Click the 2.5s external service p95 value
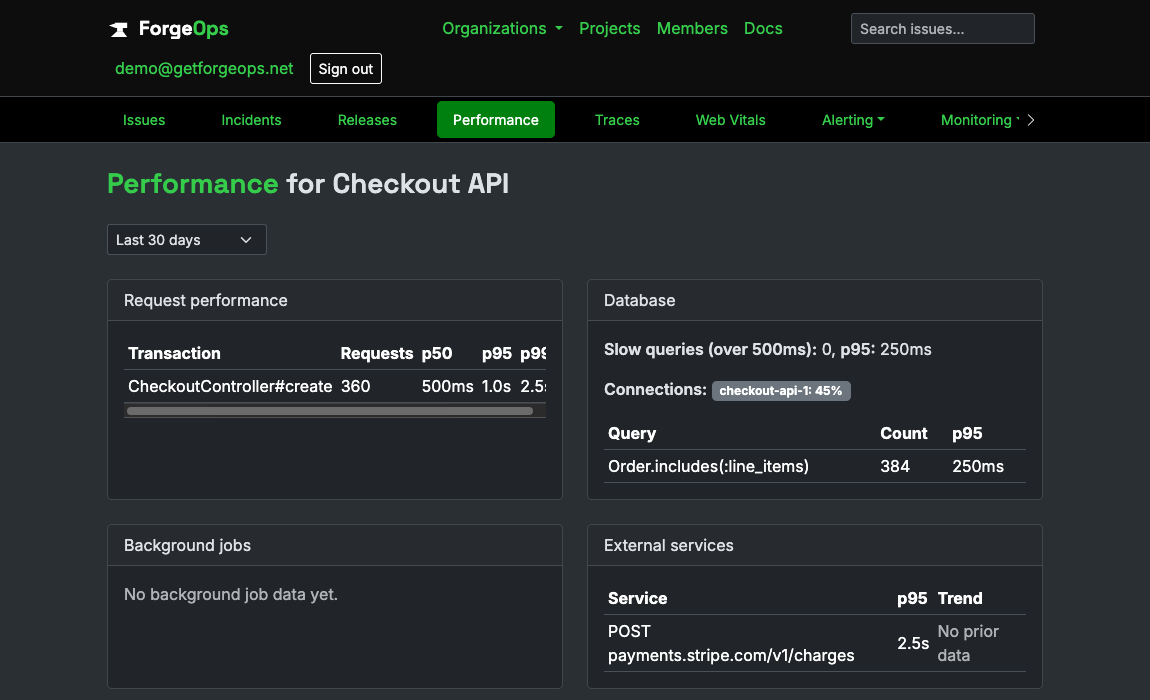The width and height of the screenshot is (1150, 700). [913, 644]
